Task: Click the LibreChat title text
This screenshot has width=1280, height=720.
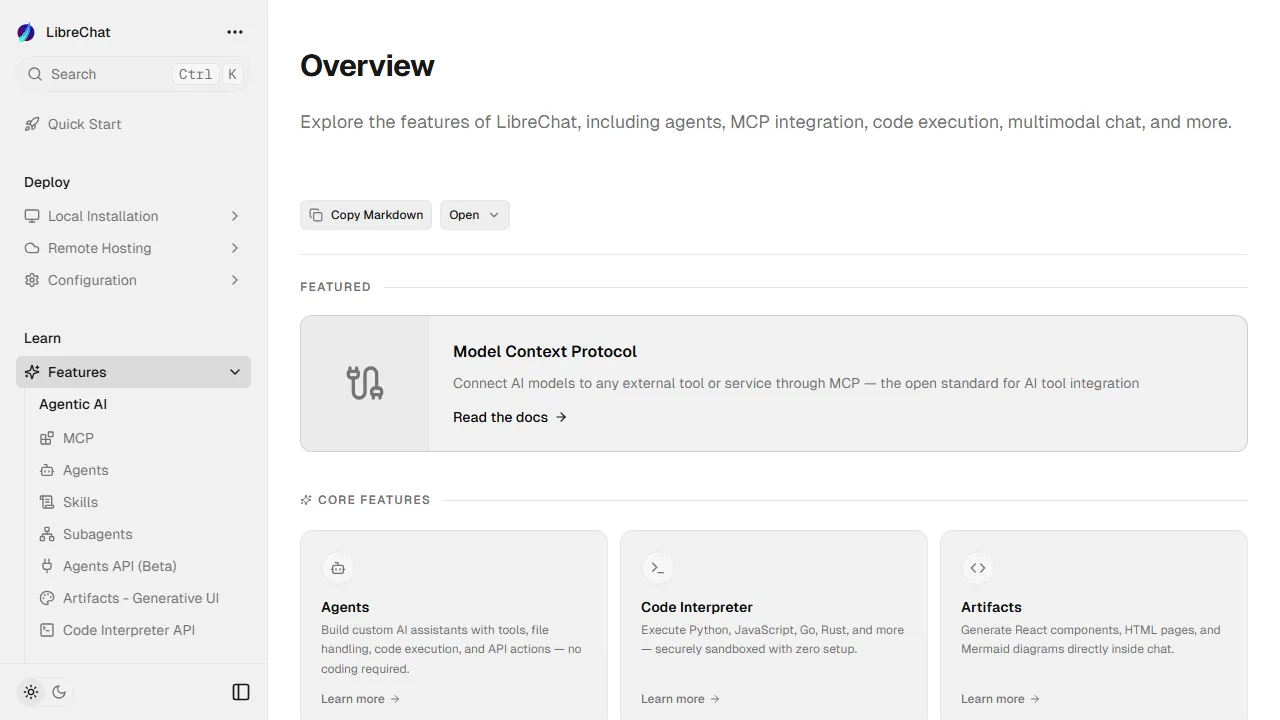Action: [x=78, y=32]
